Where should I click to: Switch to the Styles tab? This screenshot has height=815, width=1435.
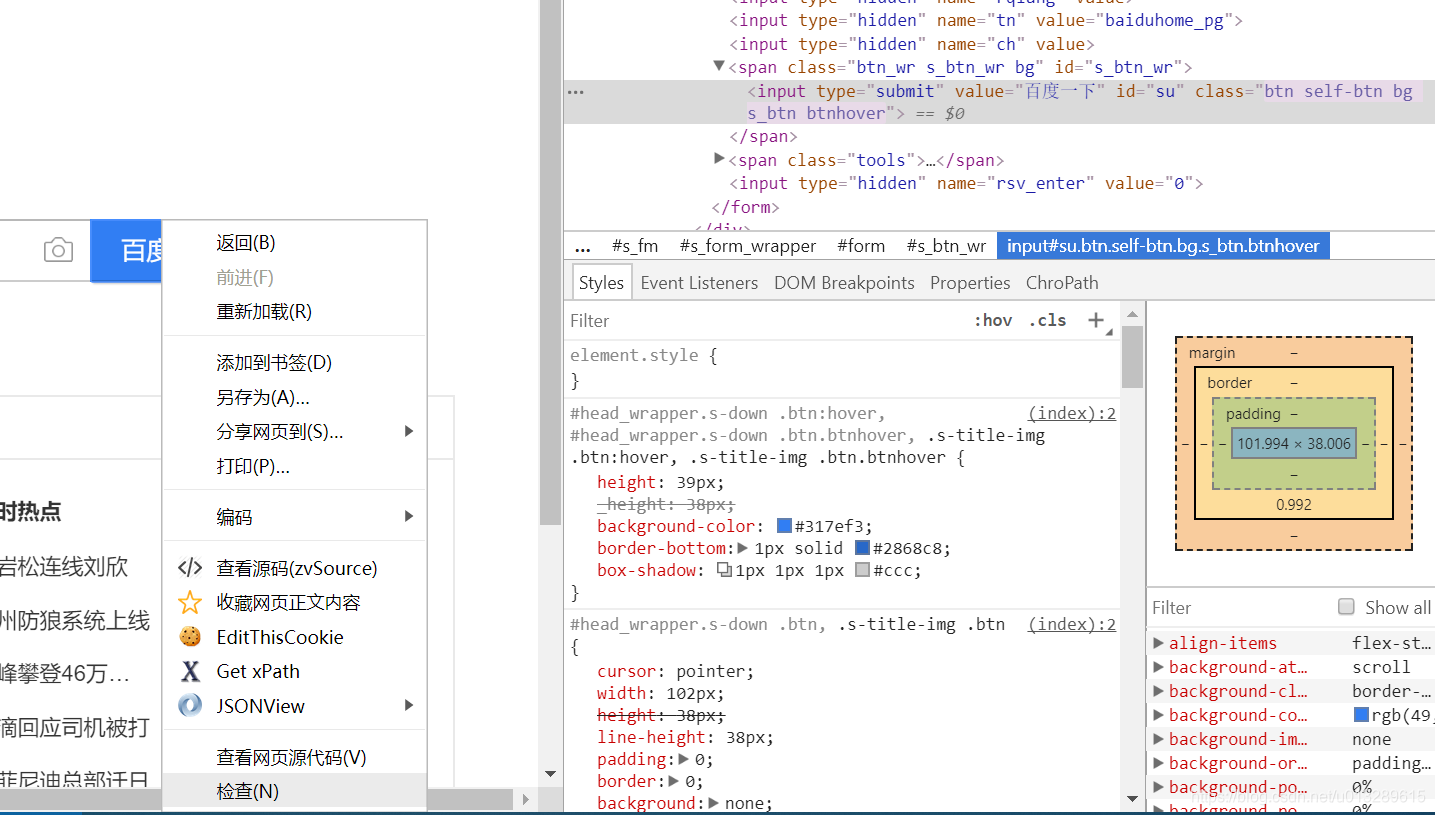[x=601, y=283]
